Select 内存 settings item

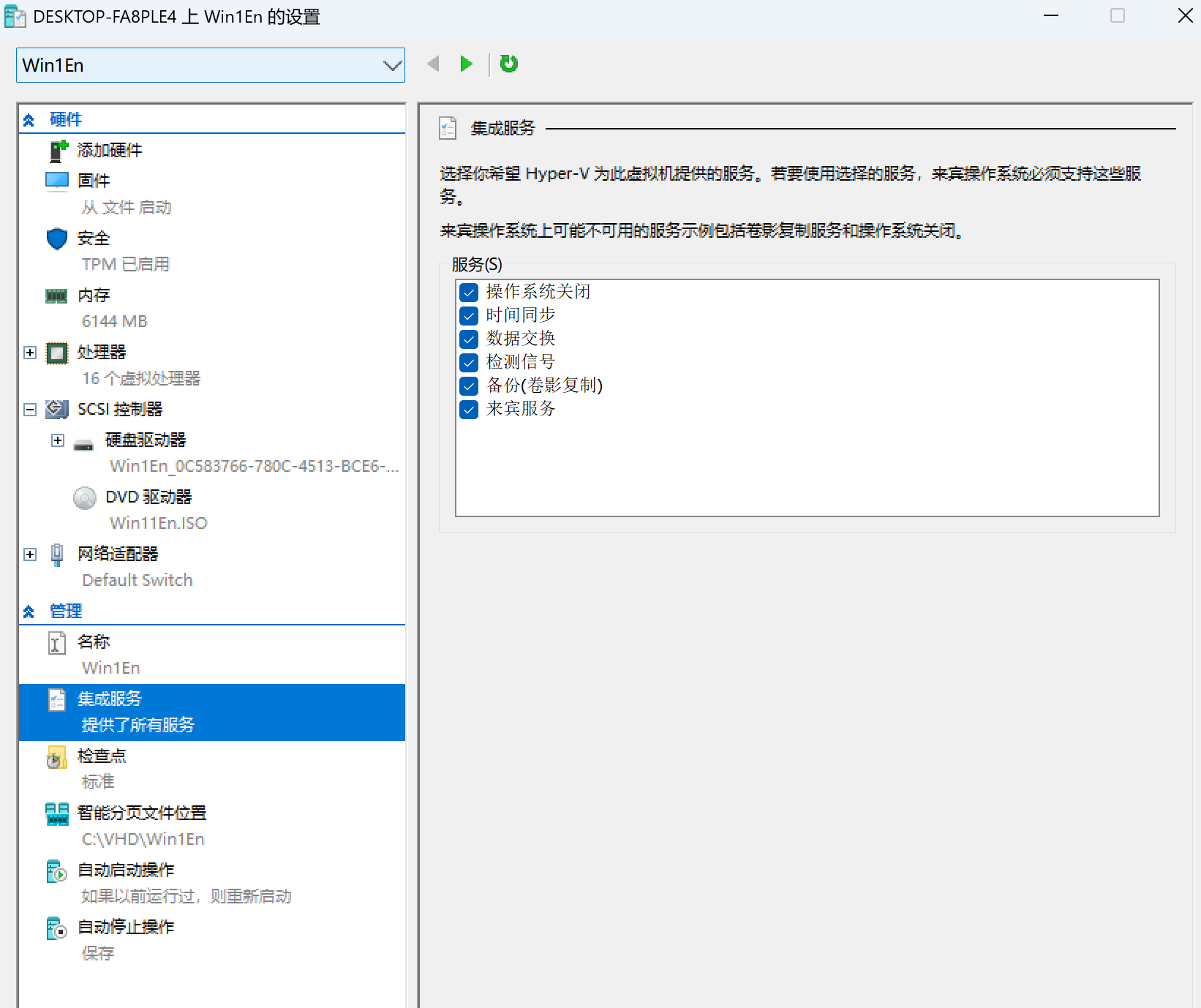[x=94, y=296]
